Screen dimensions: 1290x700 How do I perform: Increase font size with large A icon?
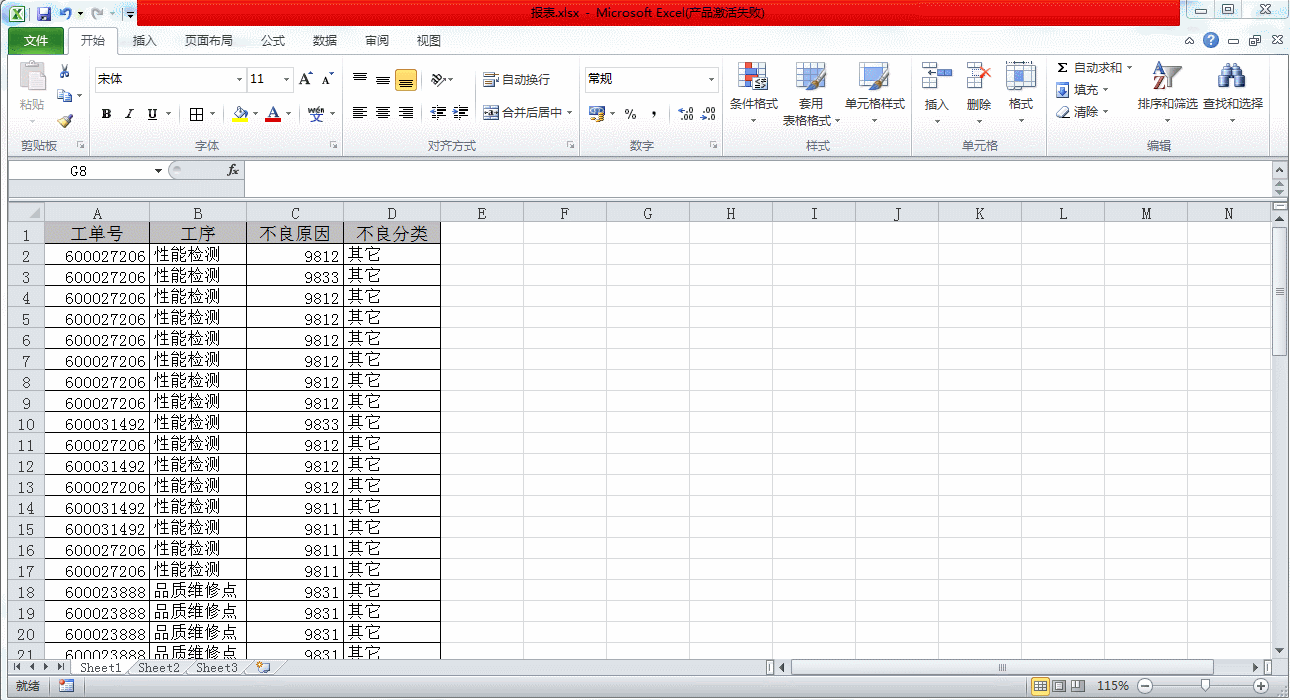coord(306,79)
